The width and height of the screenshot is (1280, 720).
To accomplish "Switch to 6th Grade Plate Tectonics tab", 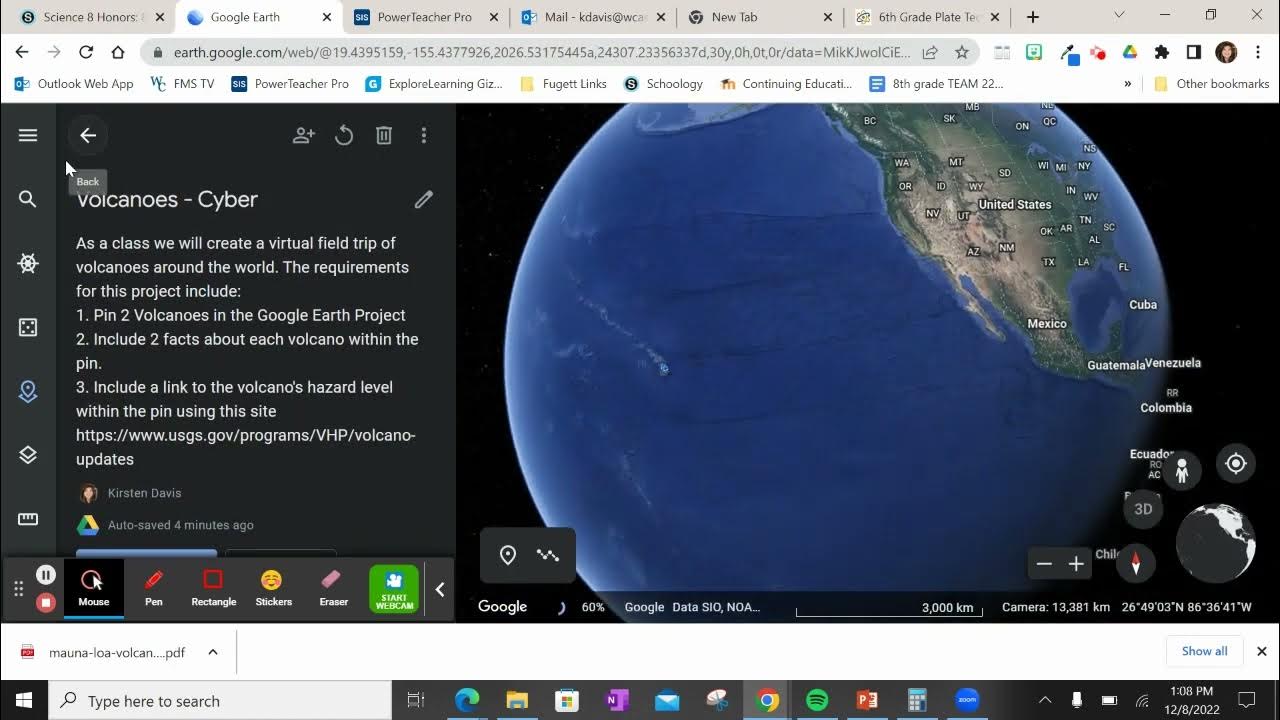I will 927,17.
